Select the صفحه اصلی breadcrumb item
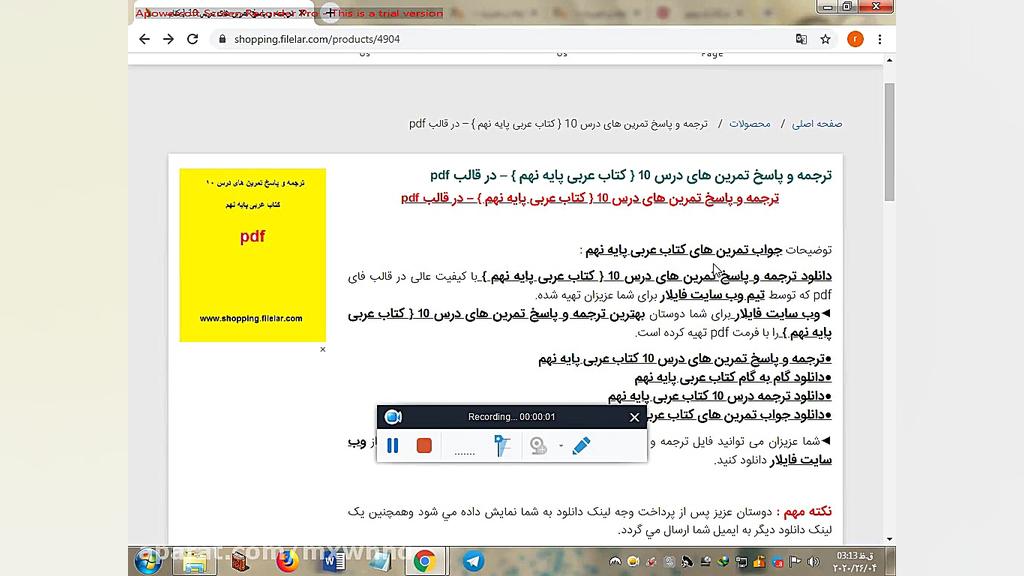The image size is (1024, 576). pyautogui.click(x=817, y=123)
